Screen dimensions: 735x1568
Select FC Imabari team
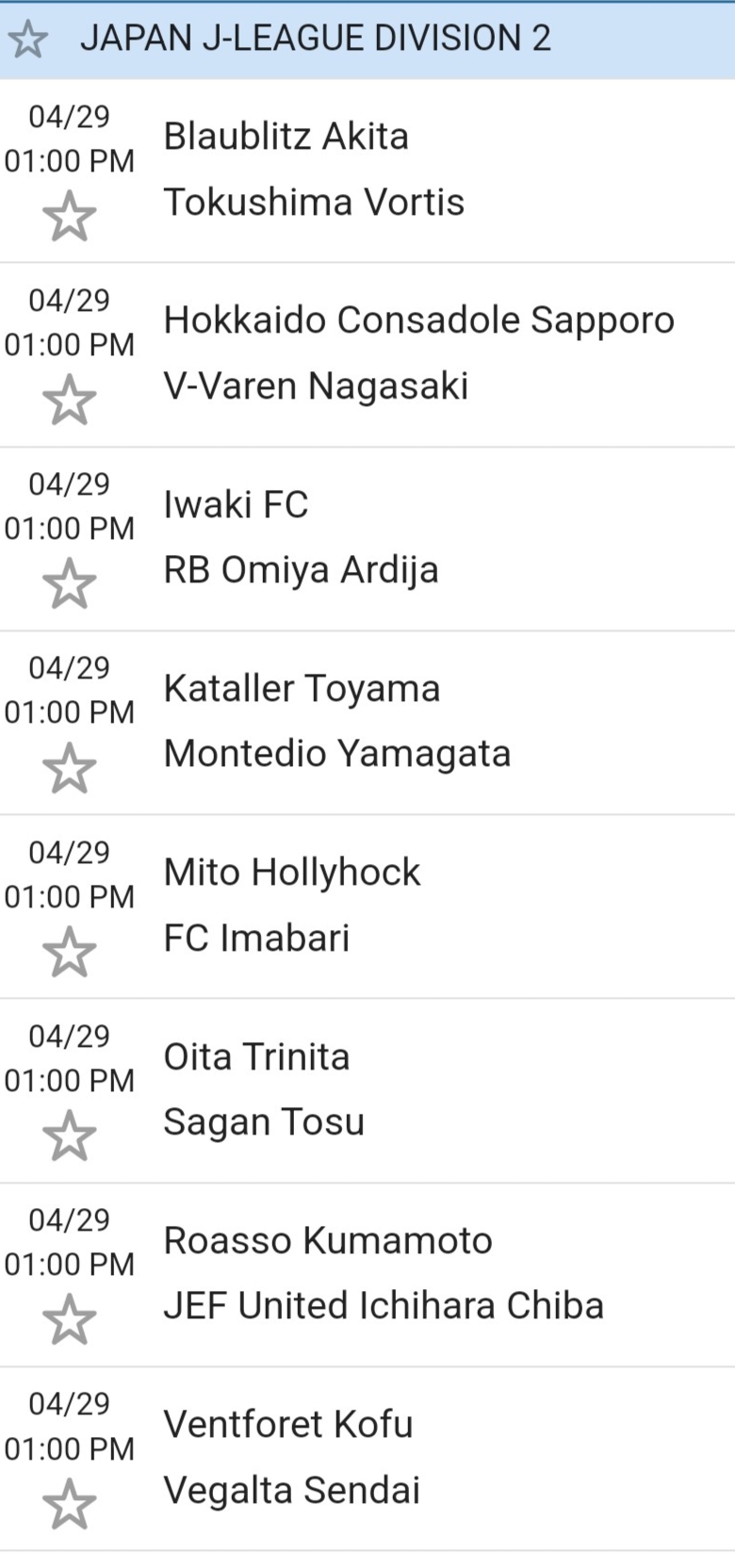point(256,939)
